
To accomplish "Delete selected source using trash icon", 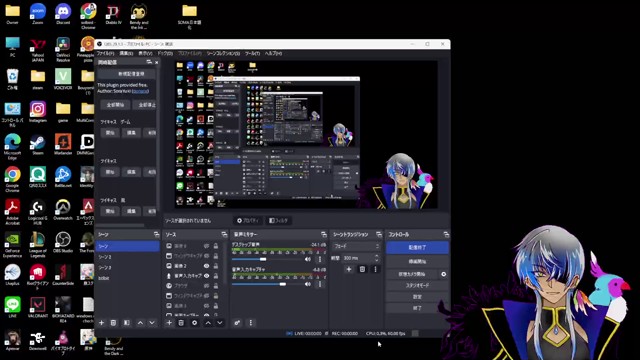I will coord(181,323).
